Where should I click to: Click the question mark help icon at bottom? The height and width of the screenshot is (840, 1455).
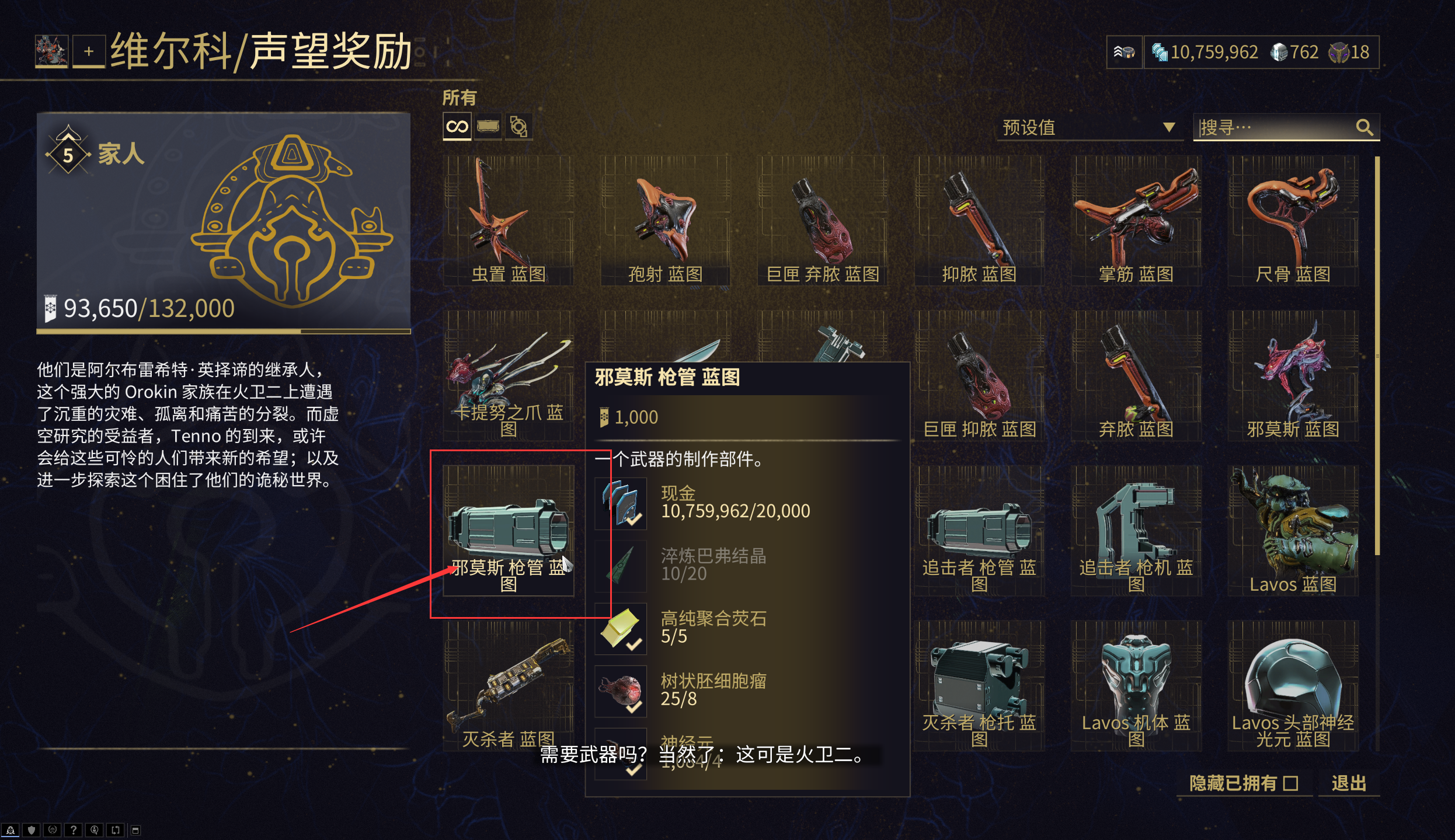point(73,830)
